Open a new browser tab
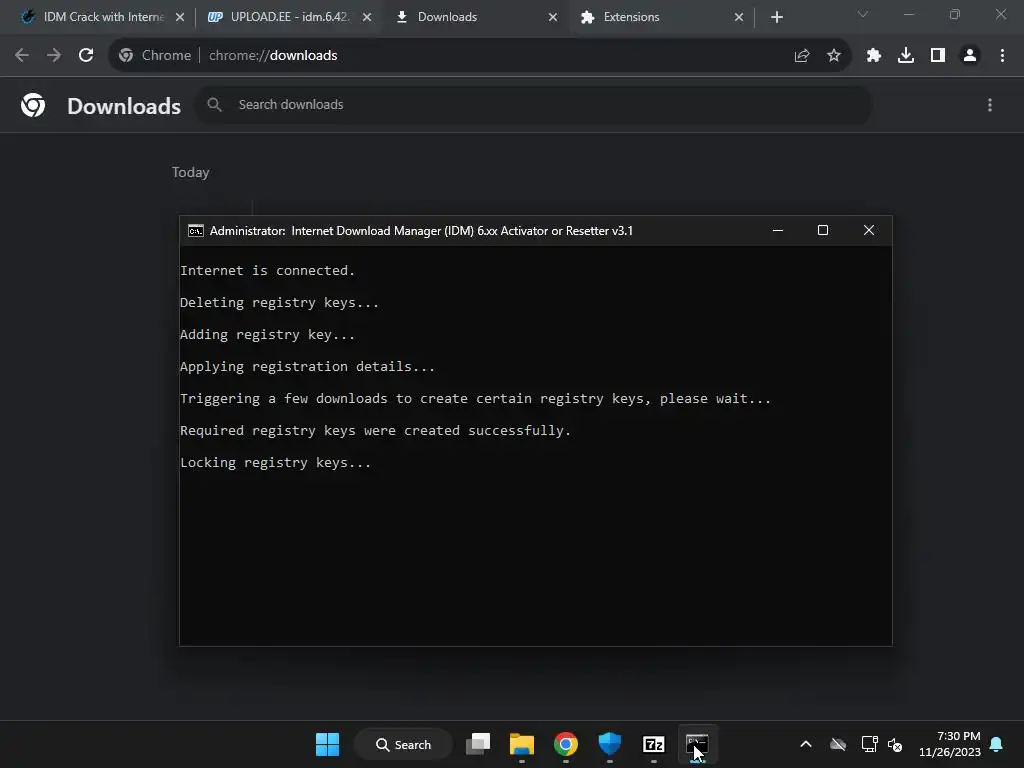This screenshot has width=1024, height=768. pyautogui.click(x=776, y=17)
